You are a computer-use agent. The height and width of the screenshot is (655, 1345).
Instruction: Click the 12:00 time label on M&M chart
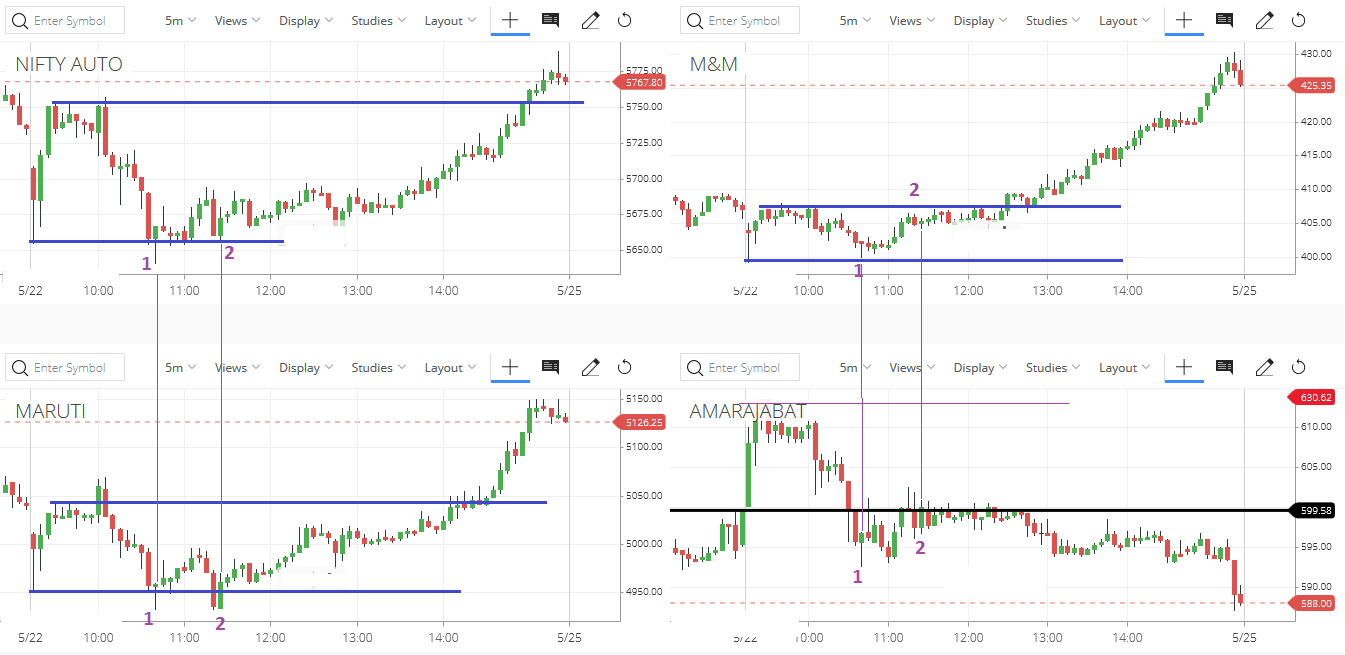[967, 291]
